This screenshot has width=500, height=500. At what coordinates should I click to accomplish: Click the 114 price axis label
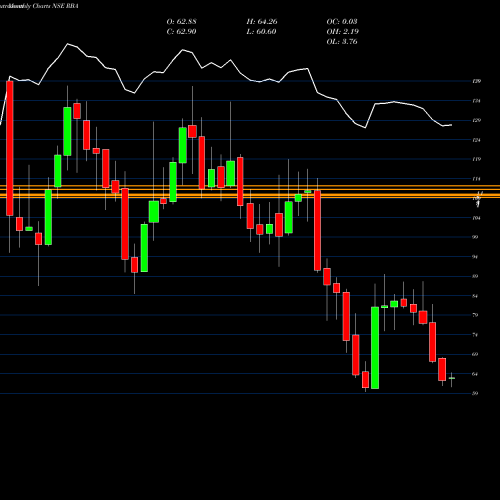(x=476, y=179)
